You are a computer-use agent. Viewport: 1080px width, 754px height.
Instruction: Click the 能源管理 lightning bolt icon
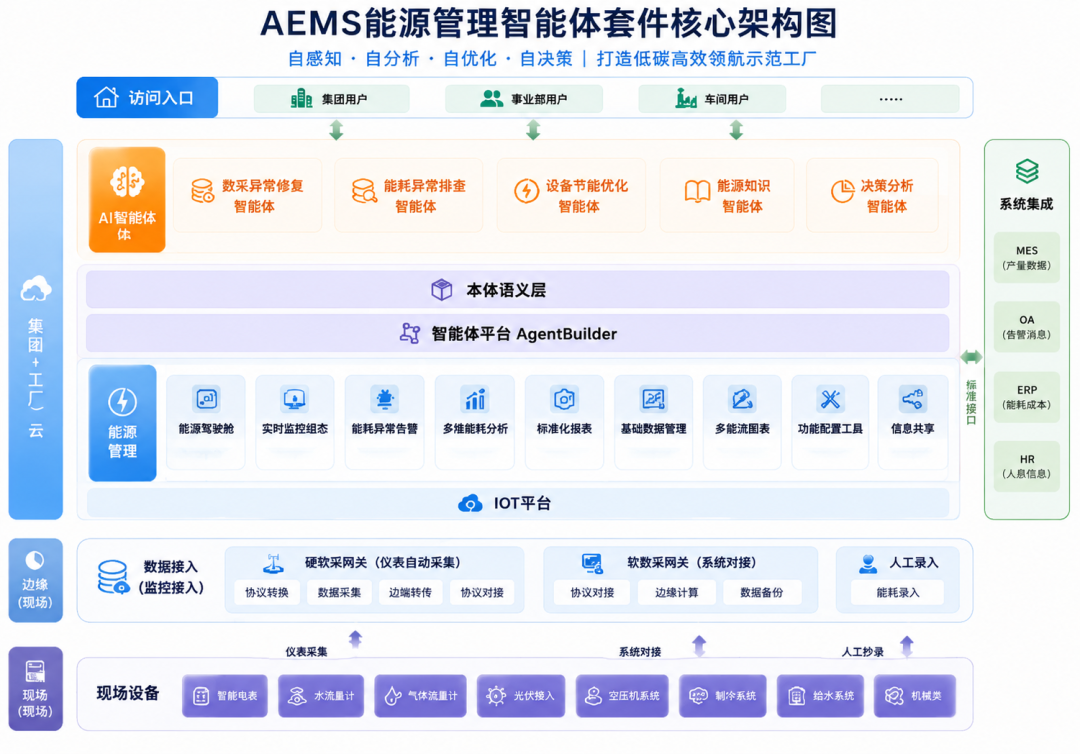(x=123, y=402)
